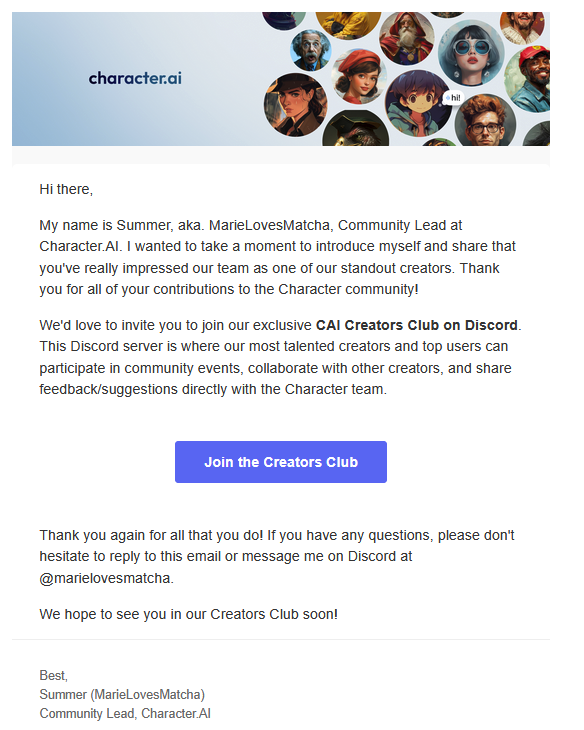Click the 'Hi there,' greeting line

click(66, 189)
